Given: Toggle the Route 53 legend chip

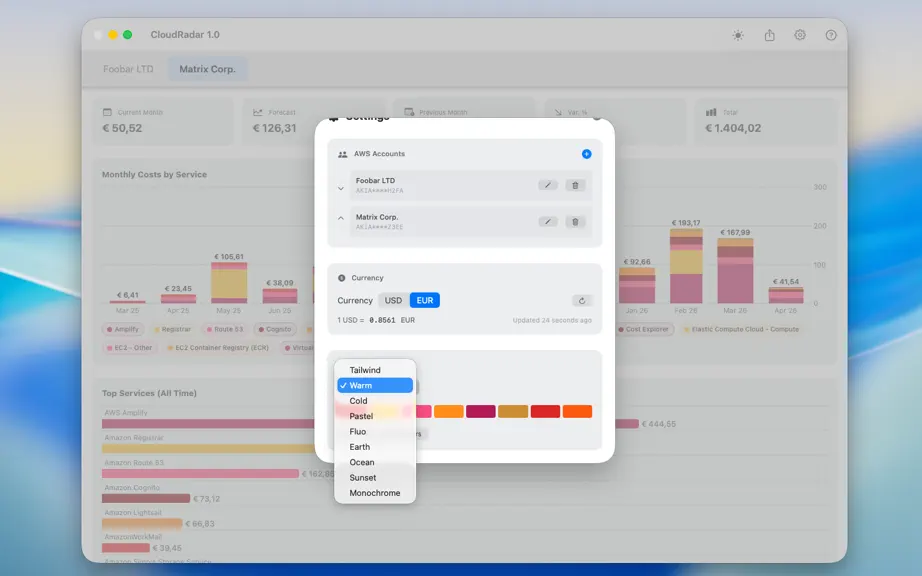Looking at the screenshot, I should [x=225, y=329].
